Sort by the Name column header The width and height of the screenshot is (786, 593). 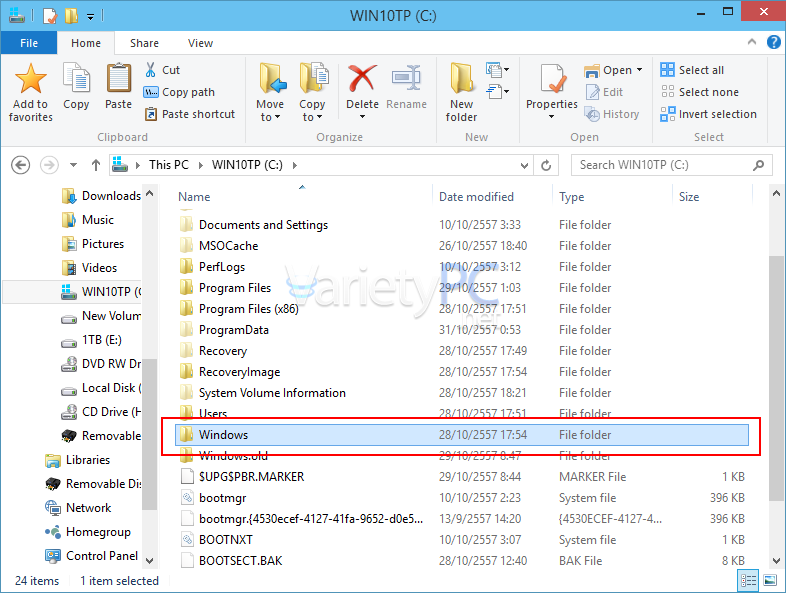[x=194, y=197]
